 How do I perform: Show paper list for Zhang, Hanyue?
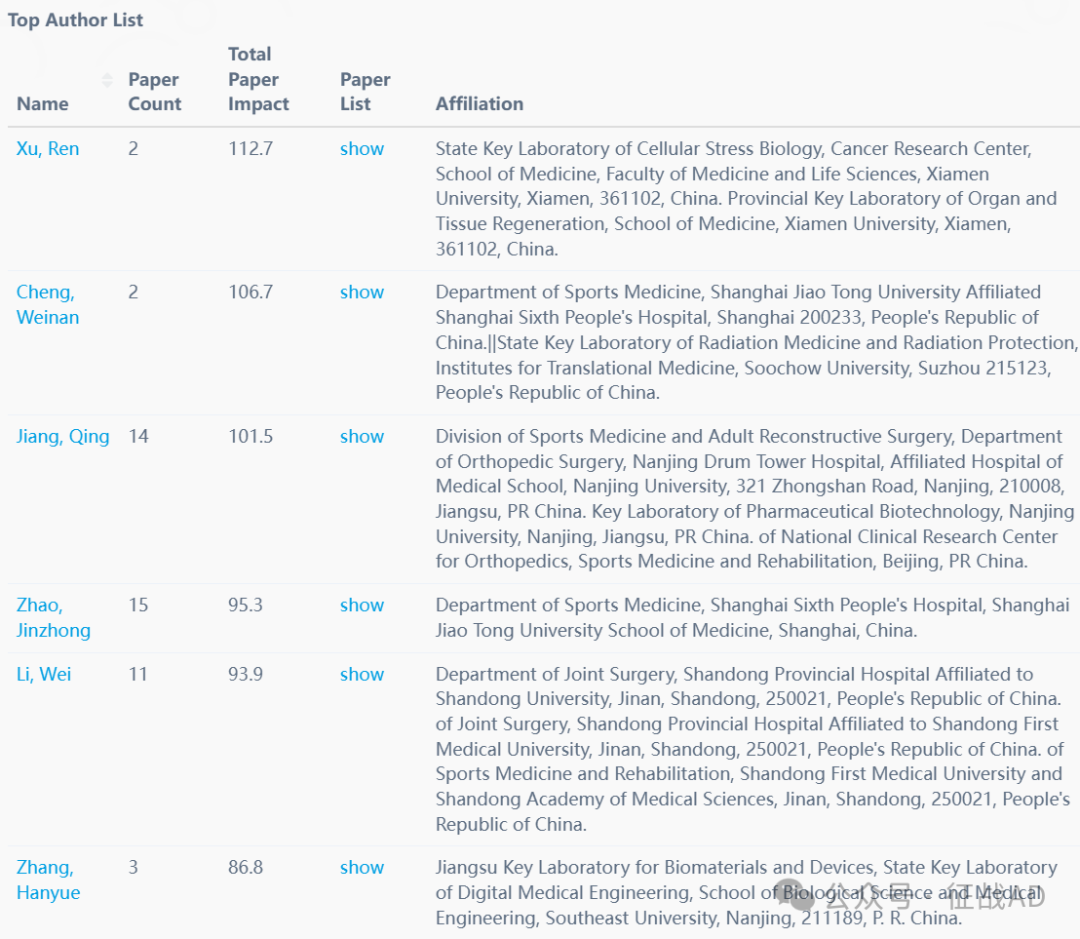point(362,868)
